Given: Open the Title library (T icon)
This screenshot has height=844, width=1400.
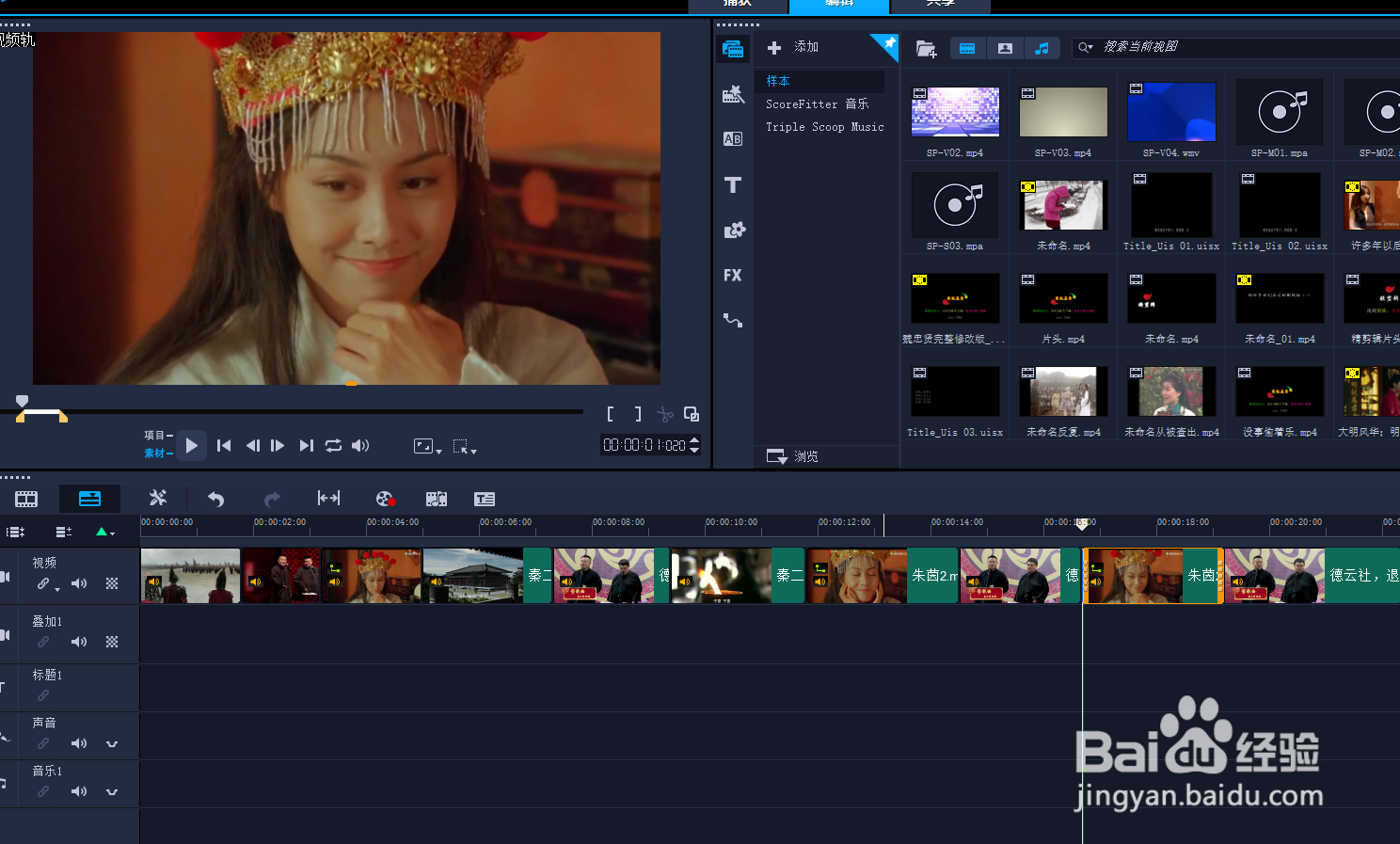Looking at the screenshot, I should coord(733,184).
